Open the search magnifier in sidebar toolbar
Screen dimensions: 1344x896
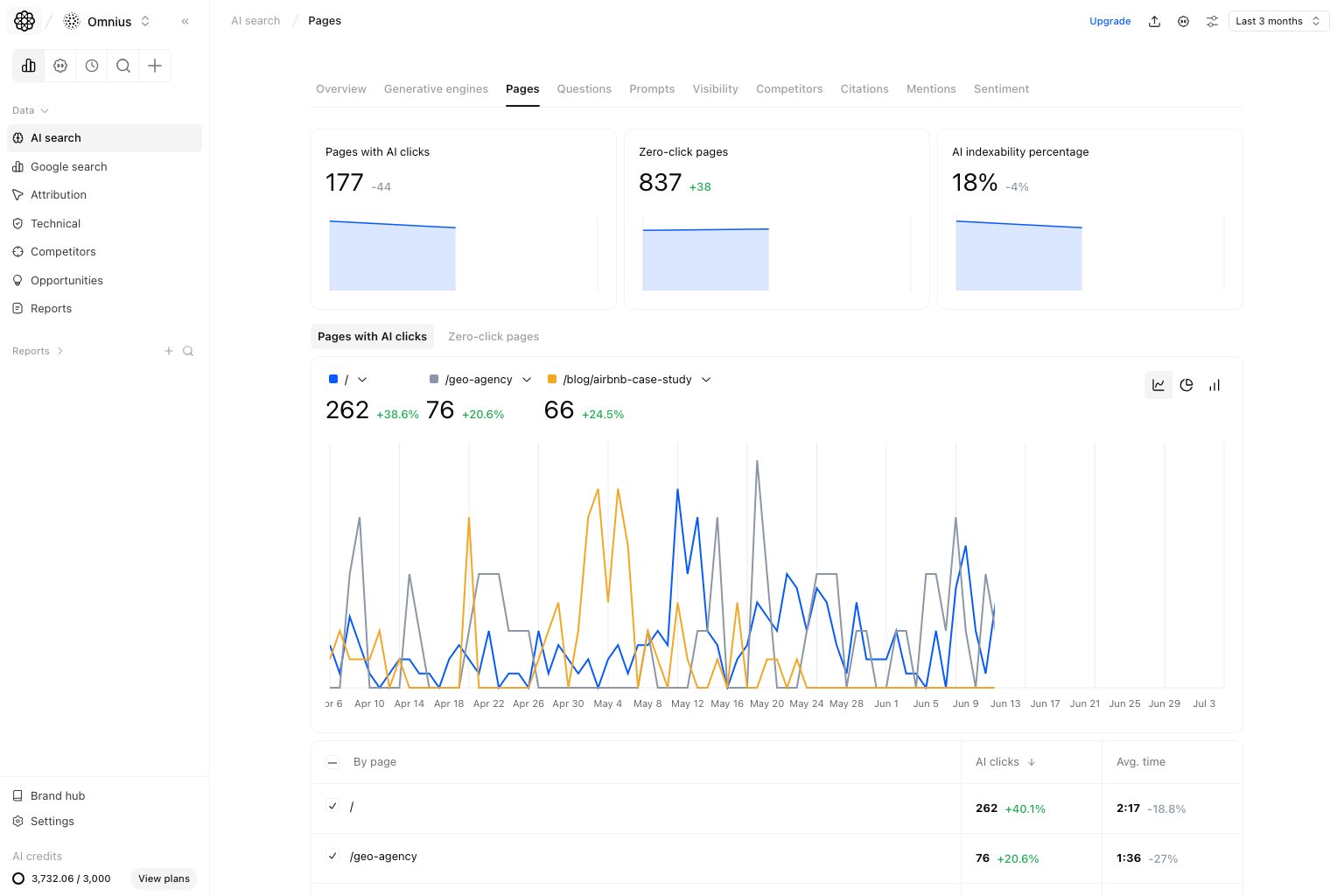click(x=123, y=66)
